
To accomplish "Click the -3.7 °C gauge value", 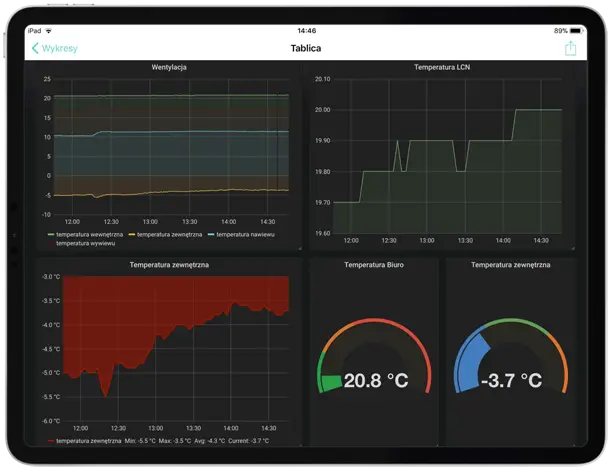I will coord(511,381).
